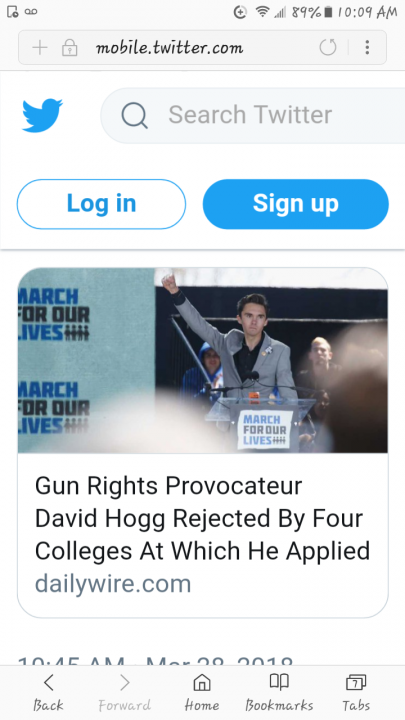Tap the plus icon in the address bar

point(40,47)
